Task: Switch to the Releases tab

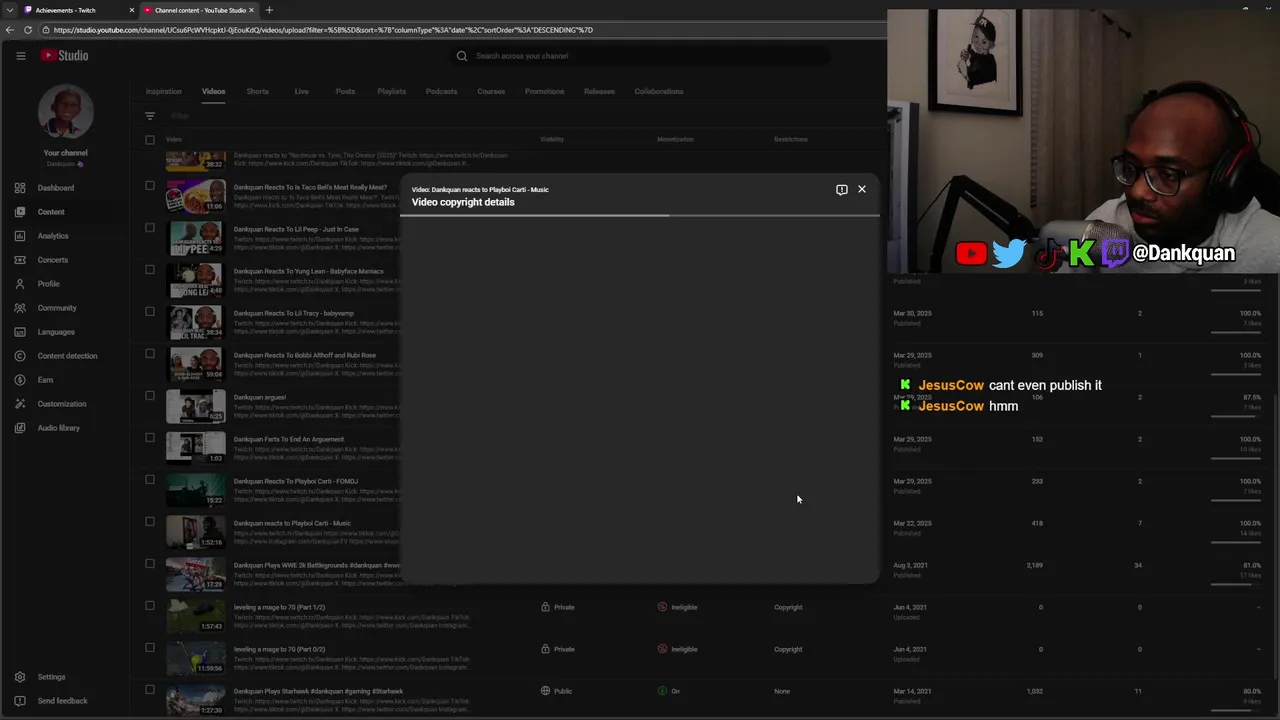Action: pyautogui.click(x=599, y=91)
